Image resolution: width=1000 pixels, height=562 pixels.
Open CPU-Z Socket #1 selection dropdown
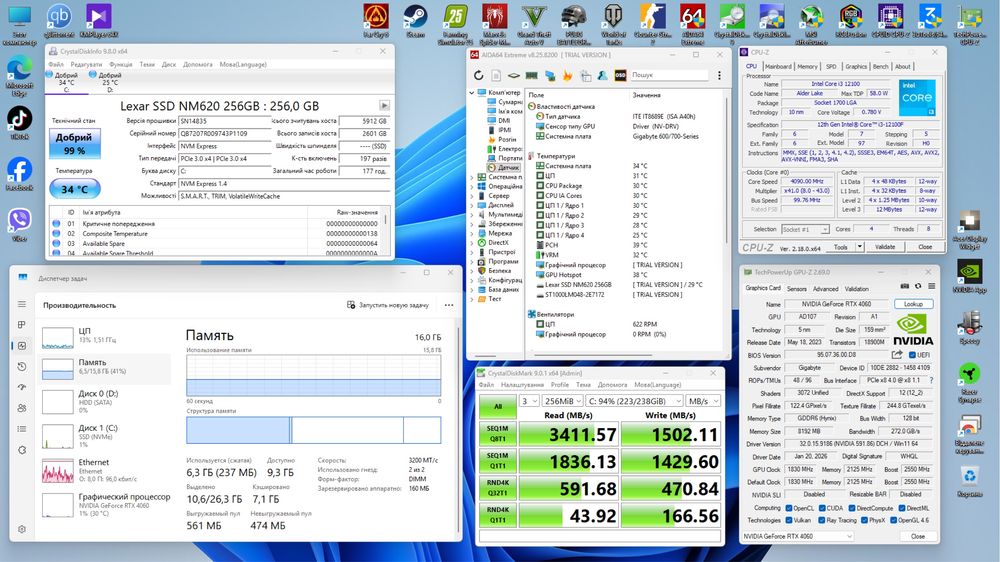tap(805, 229)
